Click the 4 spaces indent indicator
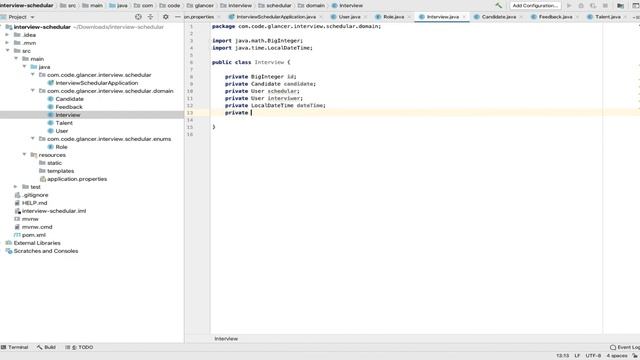The width and height of the screenshot is (640, 360). coord(616,356)
